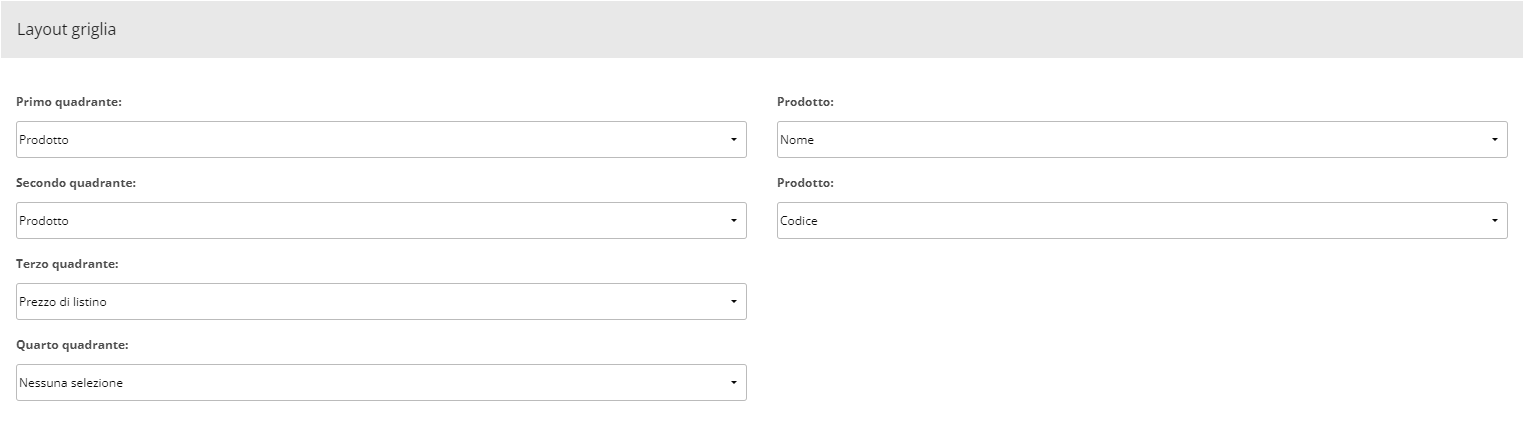
Task: Click the arrow icon of Secondo quadrante select
Action: [733, 221]
